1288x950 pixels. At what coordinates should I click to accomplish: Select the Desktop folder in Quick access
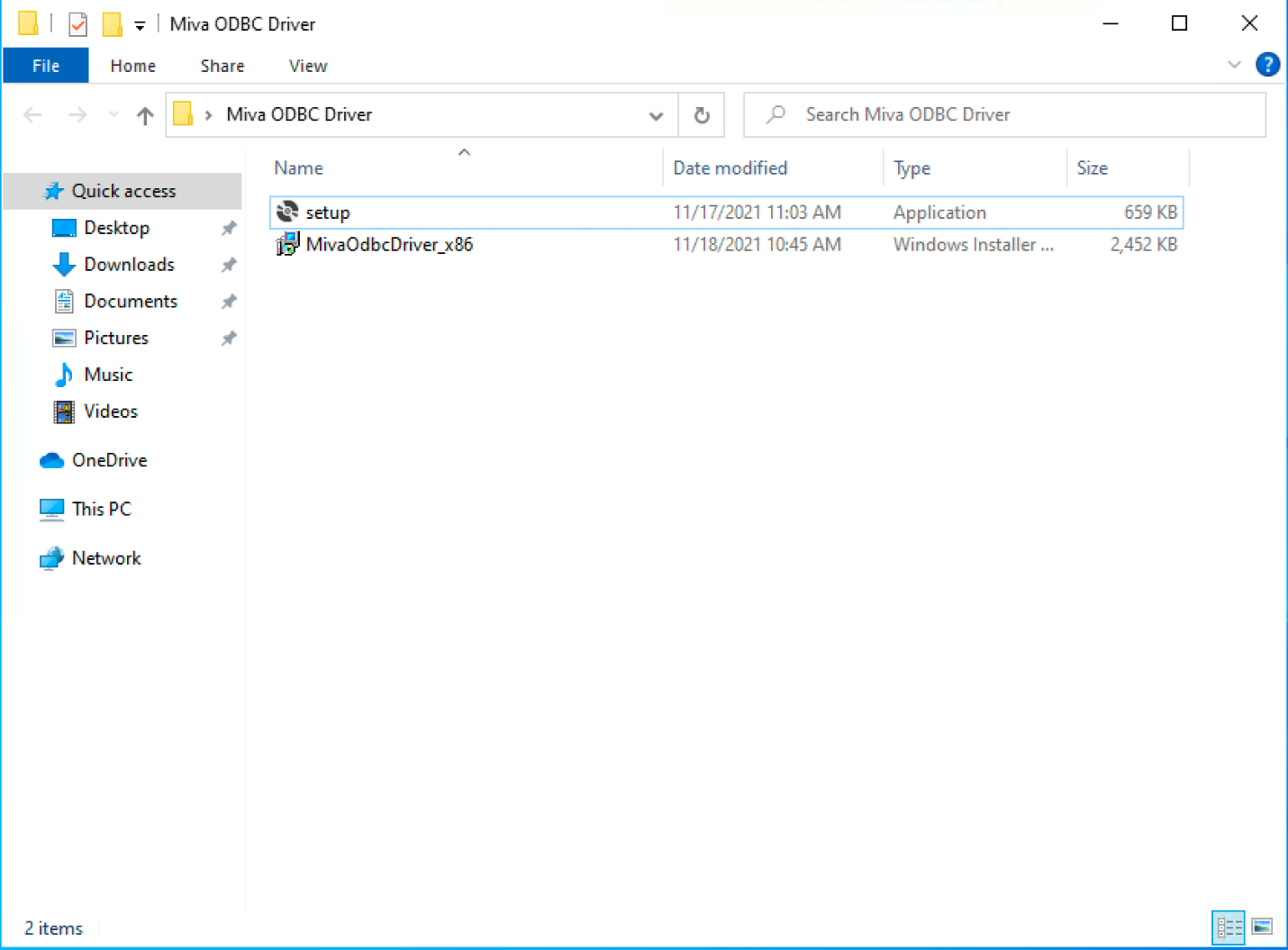116,228
